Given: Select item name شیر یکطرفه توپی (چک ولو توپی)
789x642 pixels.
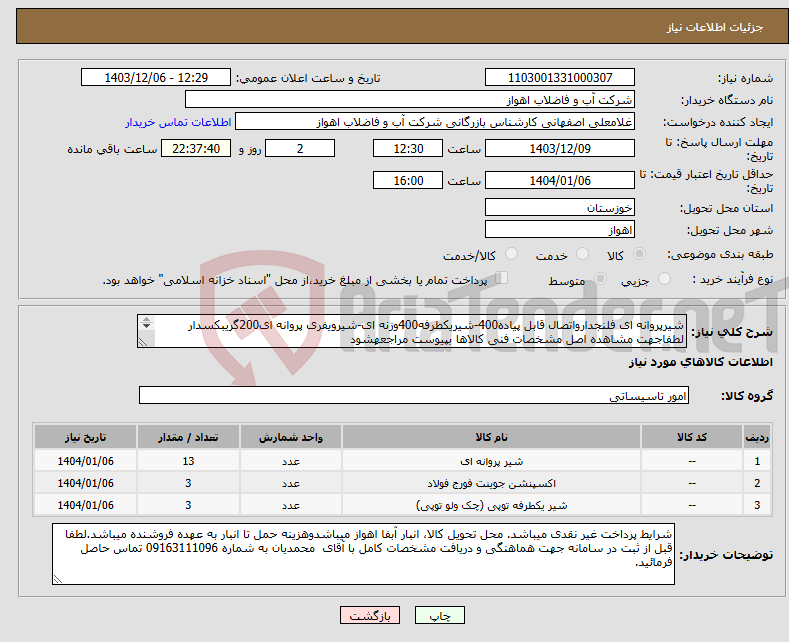Looking at the screenshot, I should pyautogui.click(x=491, y=505).
